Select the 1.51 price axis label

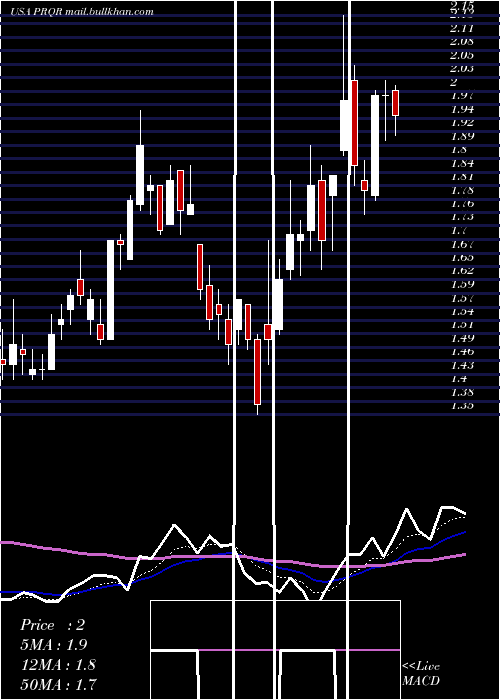[x=462, y=325]
